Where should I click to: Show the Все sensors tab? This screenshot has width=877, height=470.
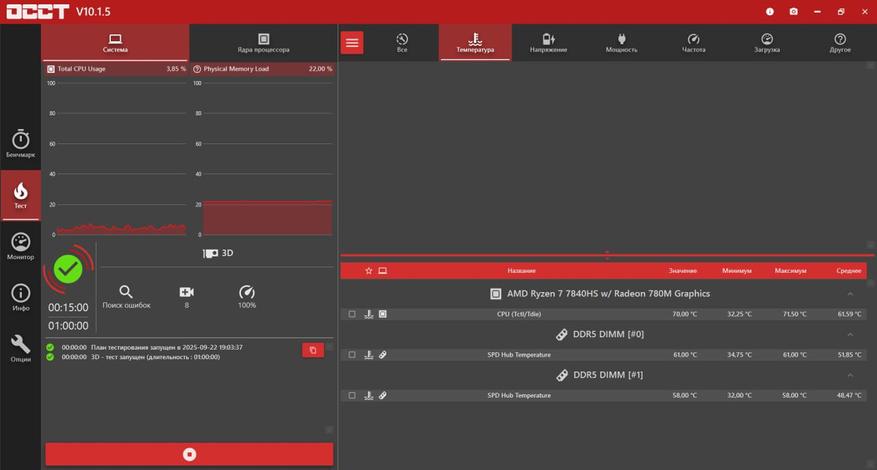point(402,43)
